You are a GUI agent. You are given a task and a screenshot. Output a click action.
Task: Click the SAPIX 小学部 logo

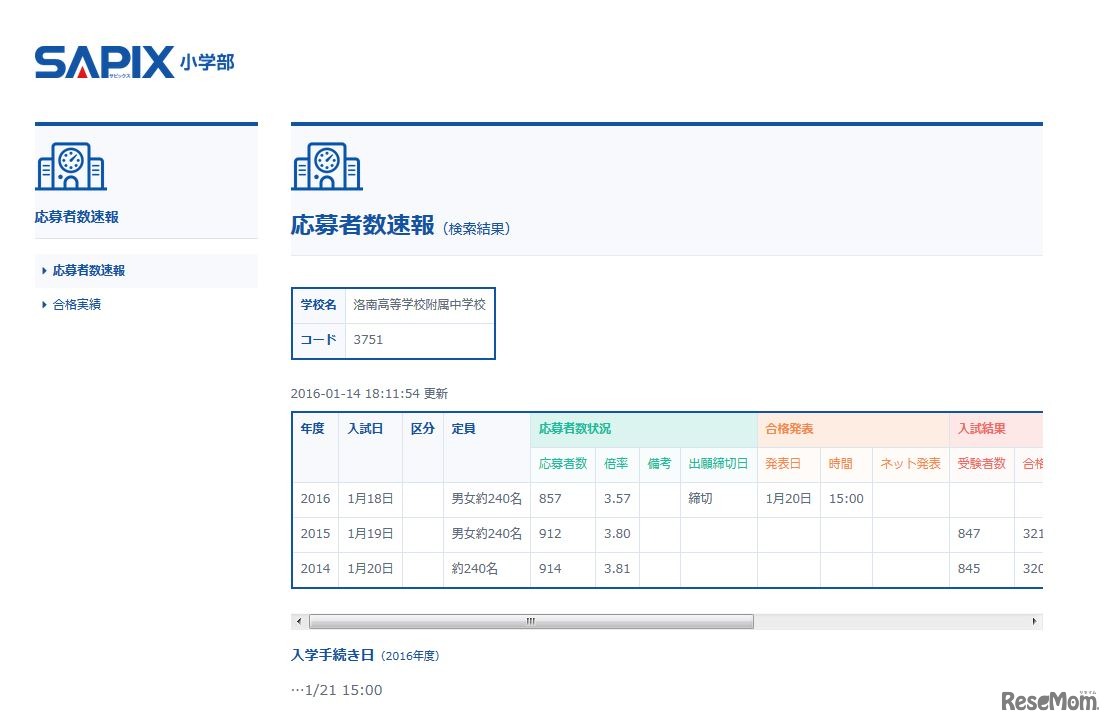(134, 62)
